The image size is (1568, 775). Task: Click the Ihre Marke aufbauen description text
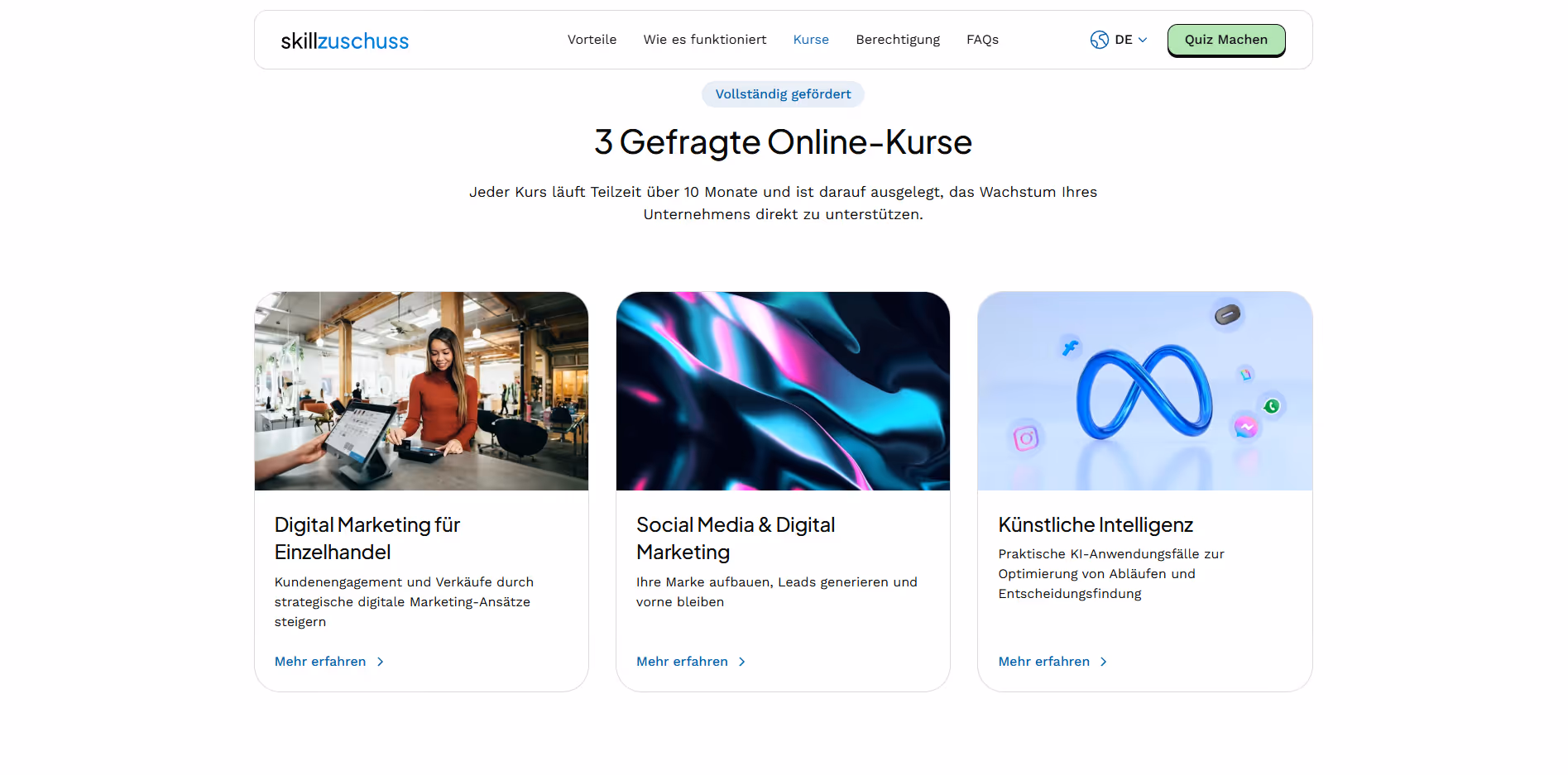777,592
